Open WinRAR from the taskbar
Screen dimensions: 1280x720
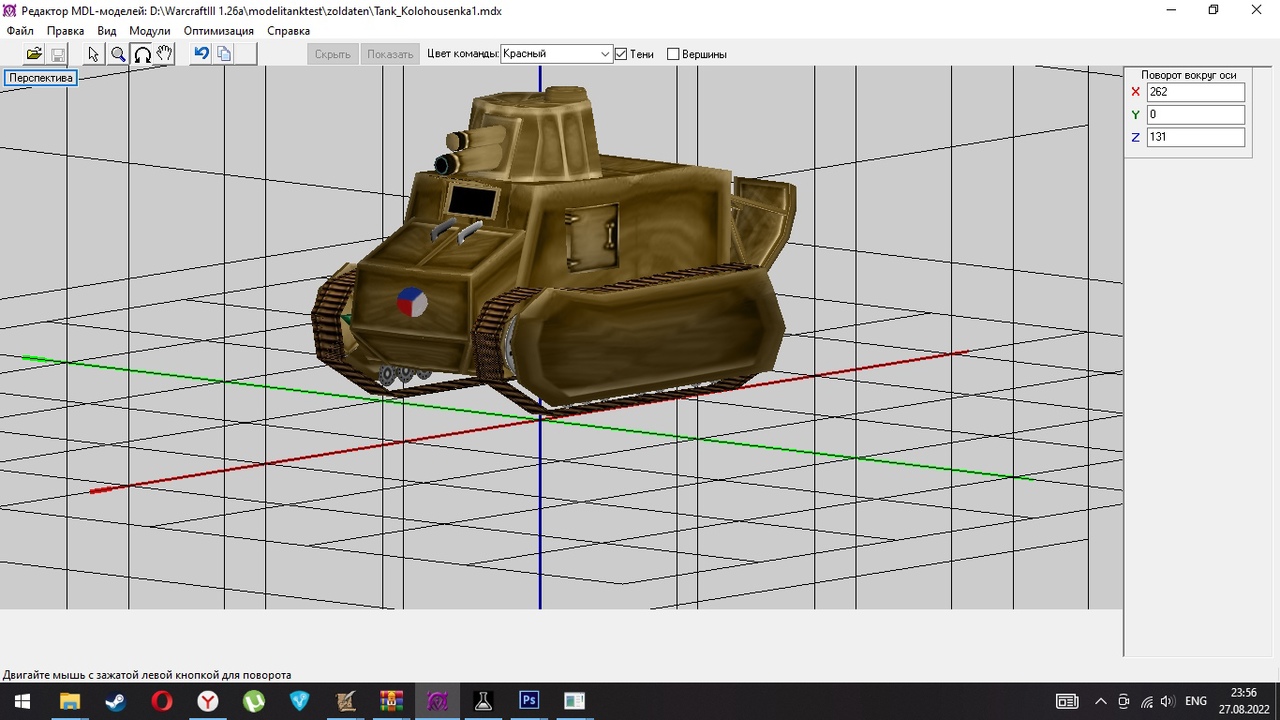[391, 701]
